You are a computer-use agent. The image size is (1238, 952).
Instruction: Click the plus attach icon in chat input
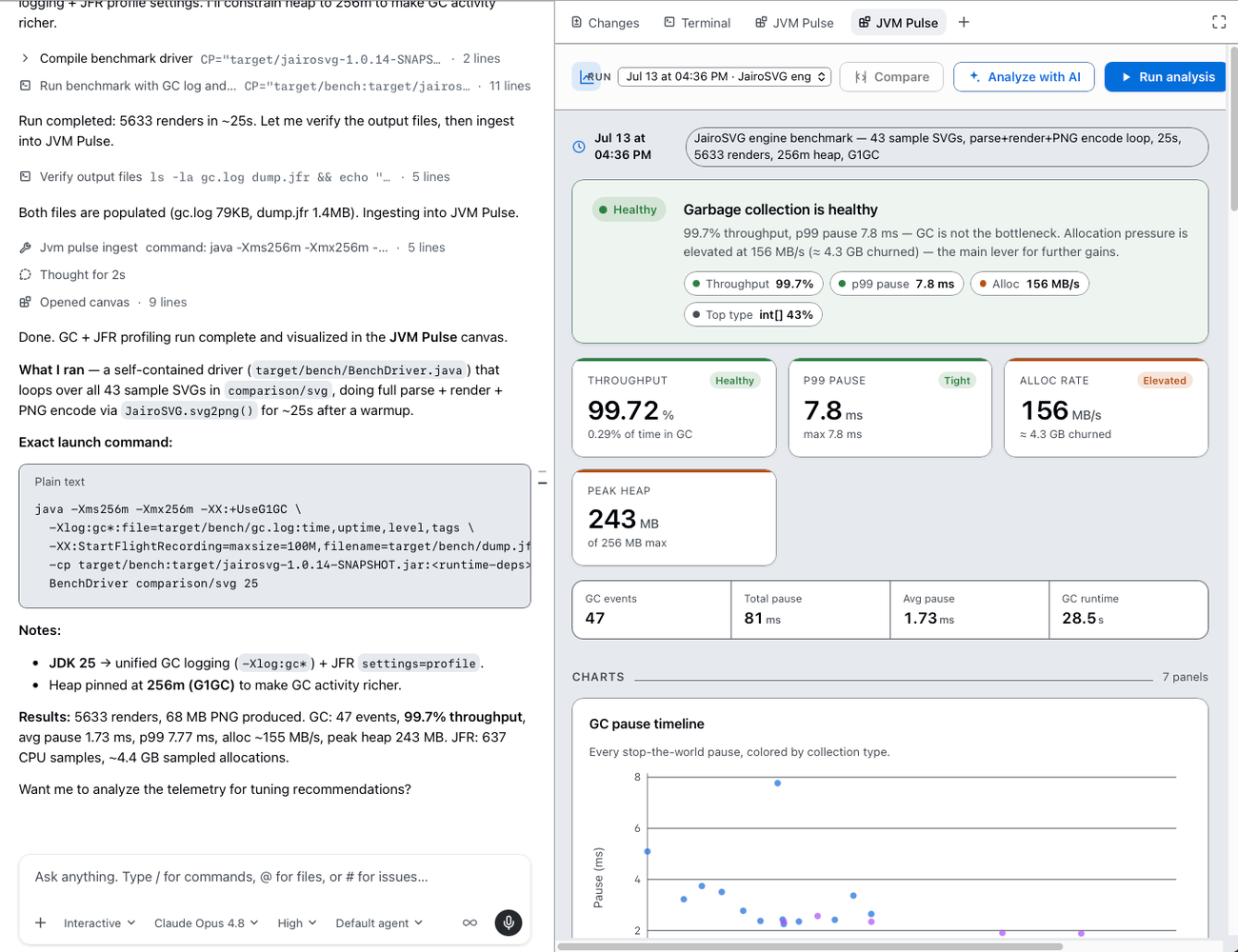point(40,922)
